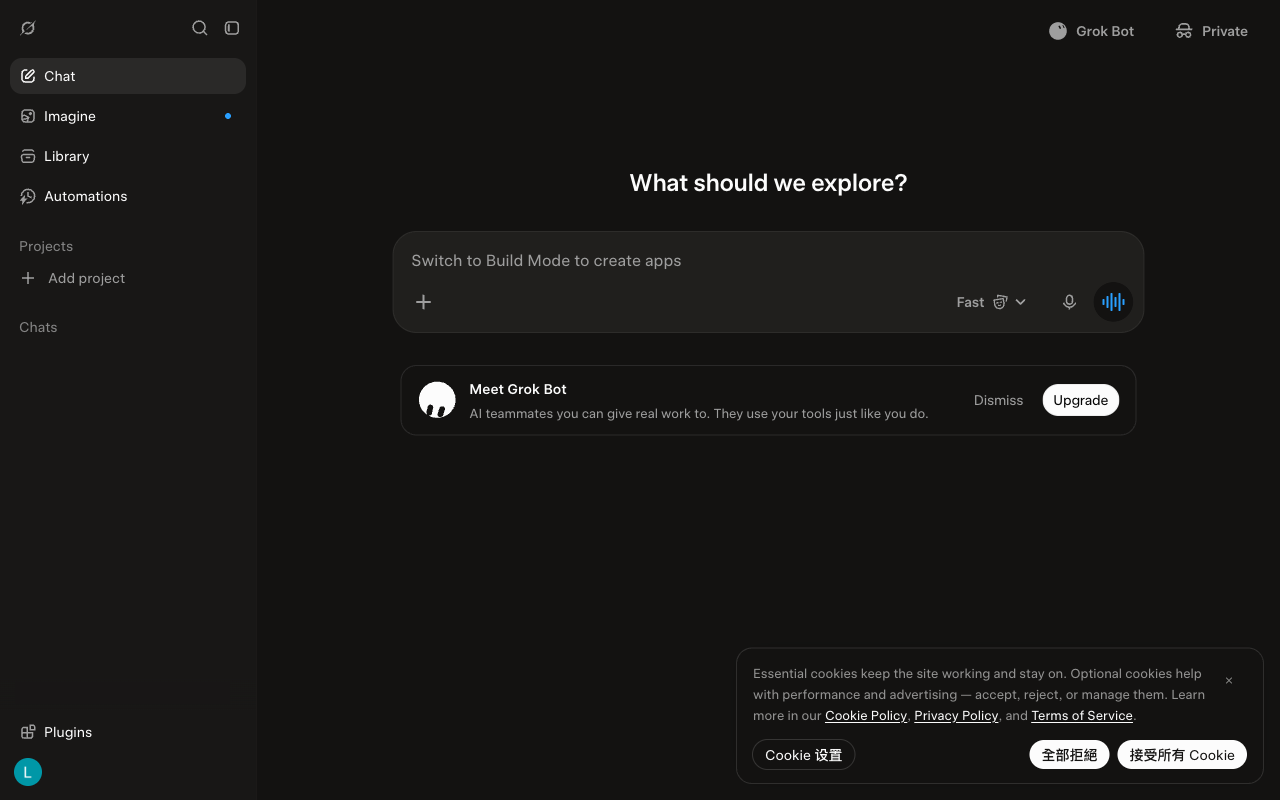Open Automations in the sidebar
Viewport: 1280px width, 800px height.
coord(128,196)
